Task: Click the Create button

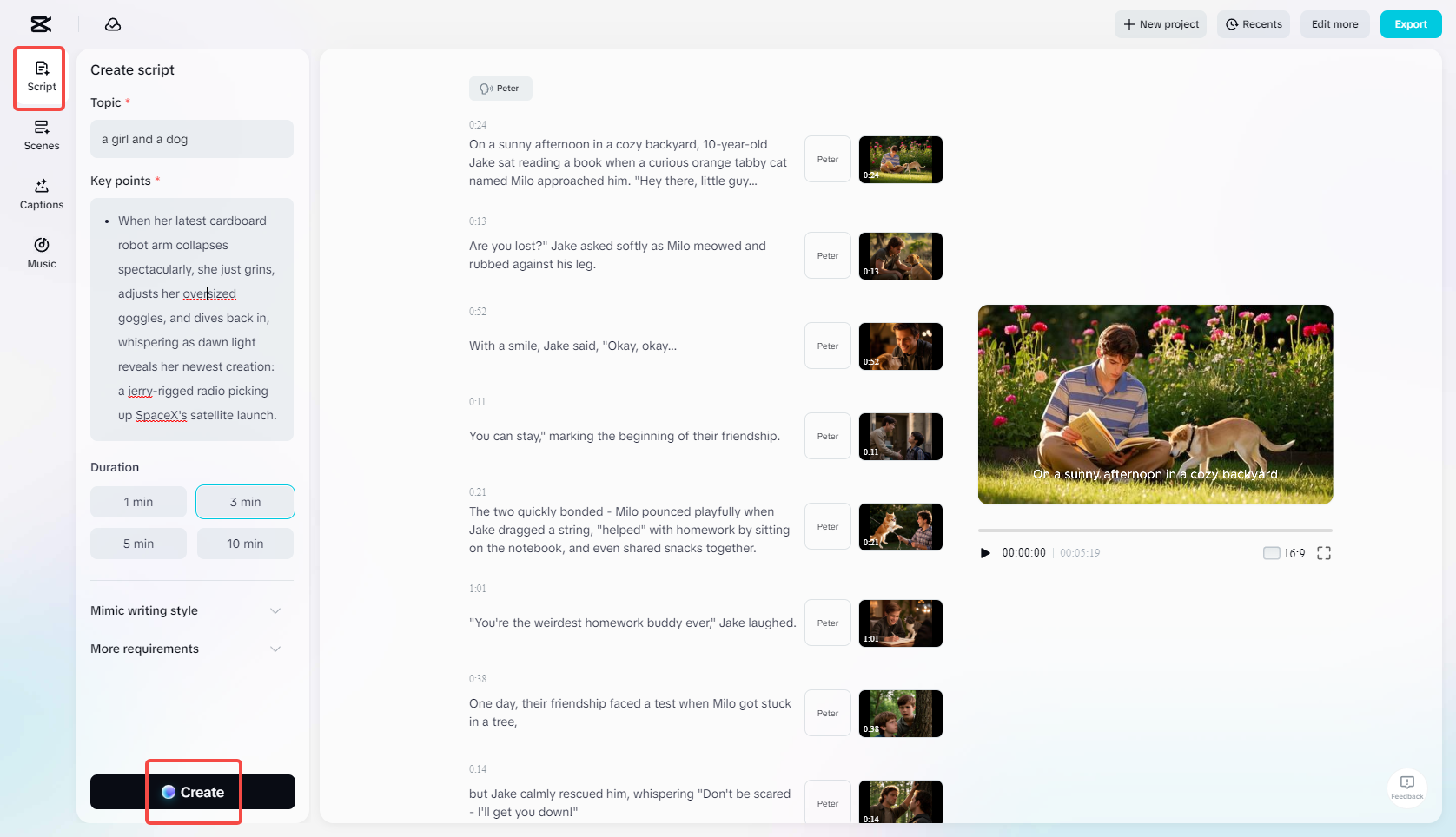Action: coord(193,791)
